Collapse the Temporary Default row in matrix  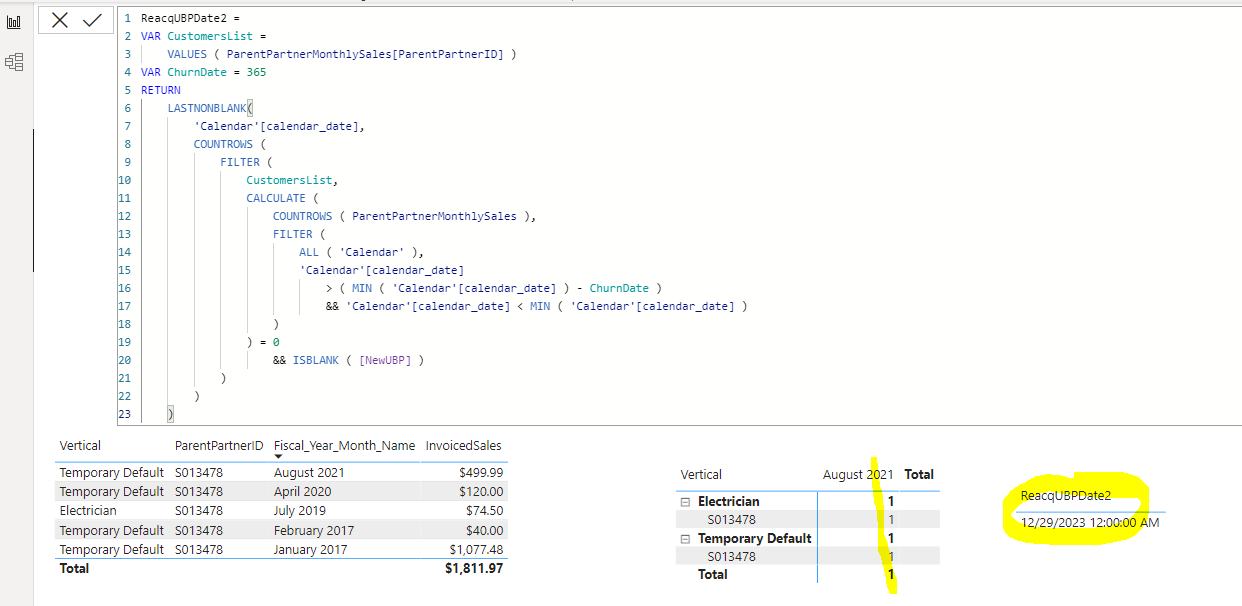[686, 538]
